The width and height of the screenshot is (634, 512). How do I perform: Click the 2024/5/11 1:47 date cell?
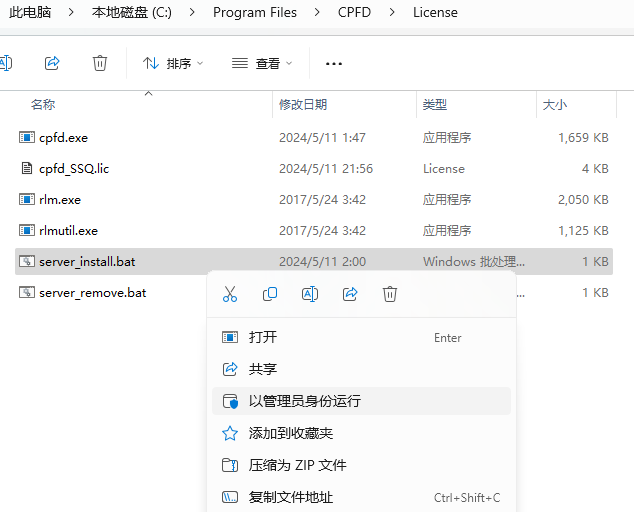tap(322, 138)
